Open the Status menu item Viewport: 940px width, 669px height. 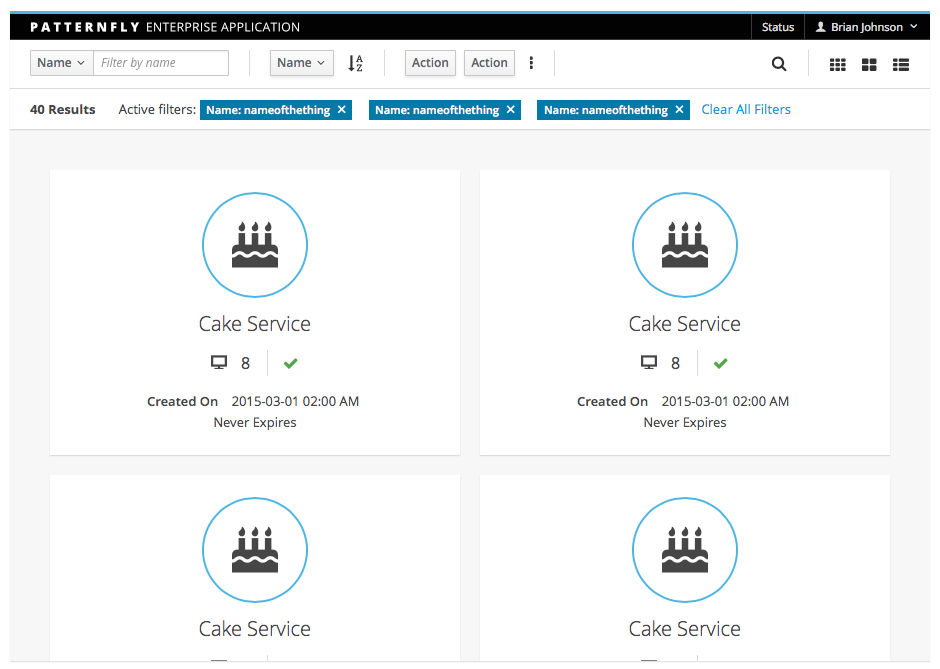click(778, 27)
